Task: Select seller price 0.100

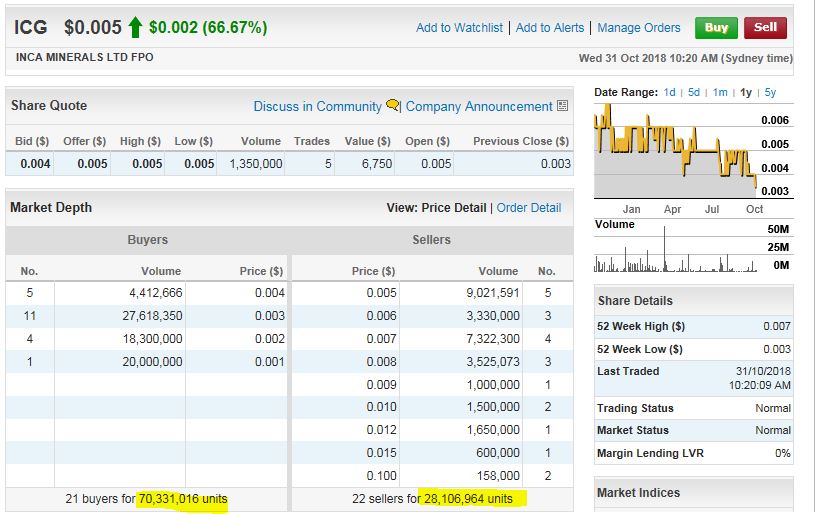Action: coord(382,476)
